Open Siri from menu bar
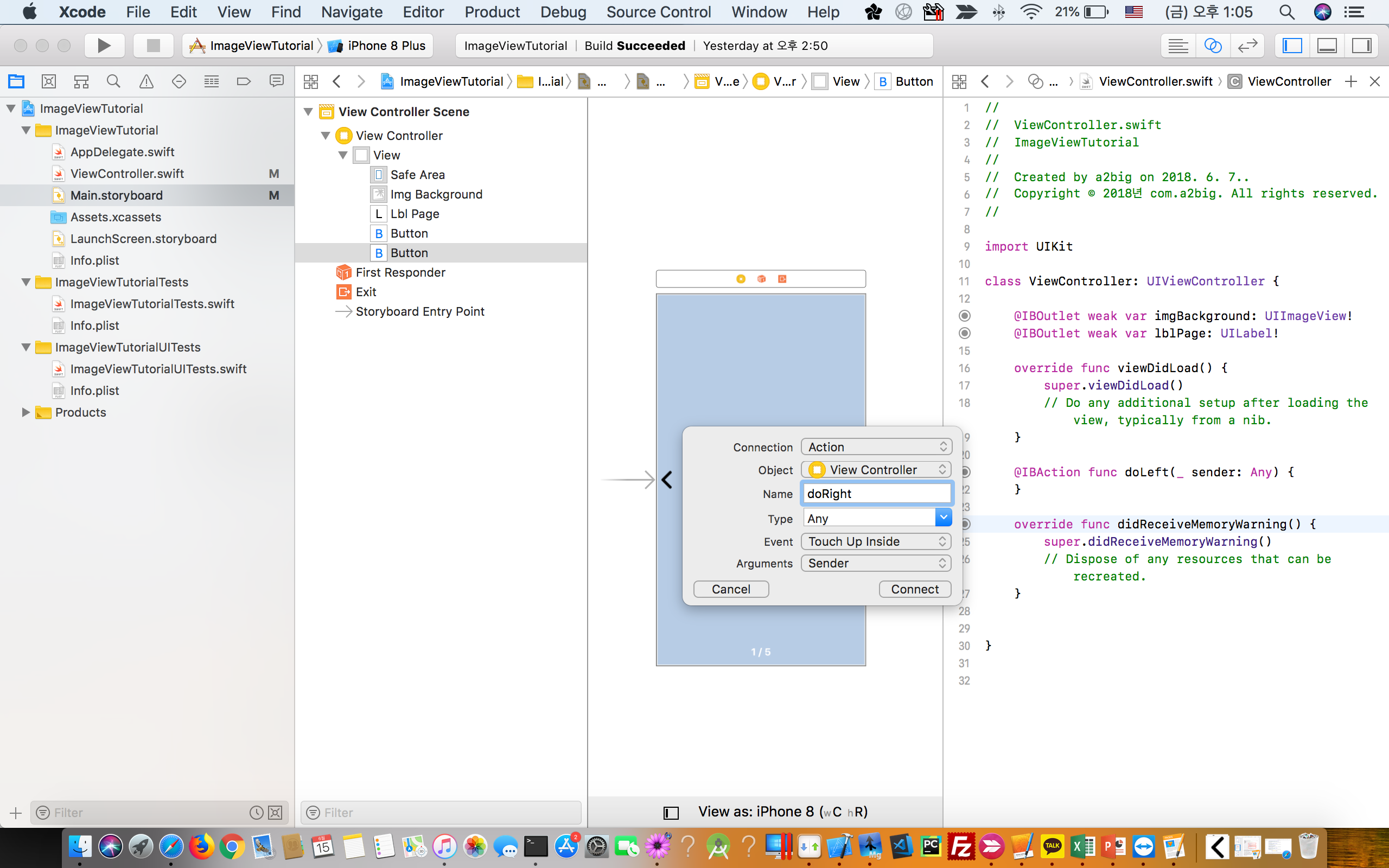This screenshot has width=1389, height=868. point(1322,11)
